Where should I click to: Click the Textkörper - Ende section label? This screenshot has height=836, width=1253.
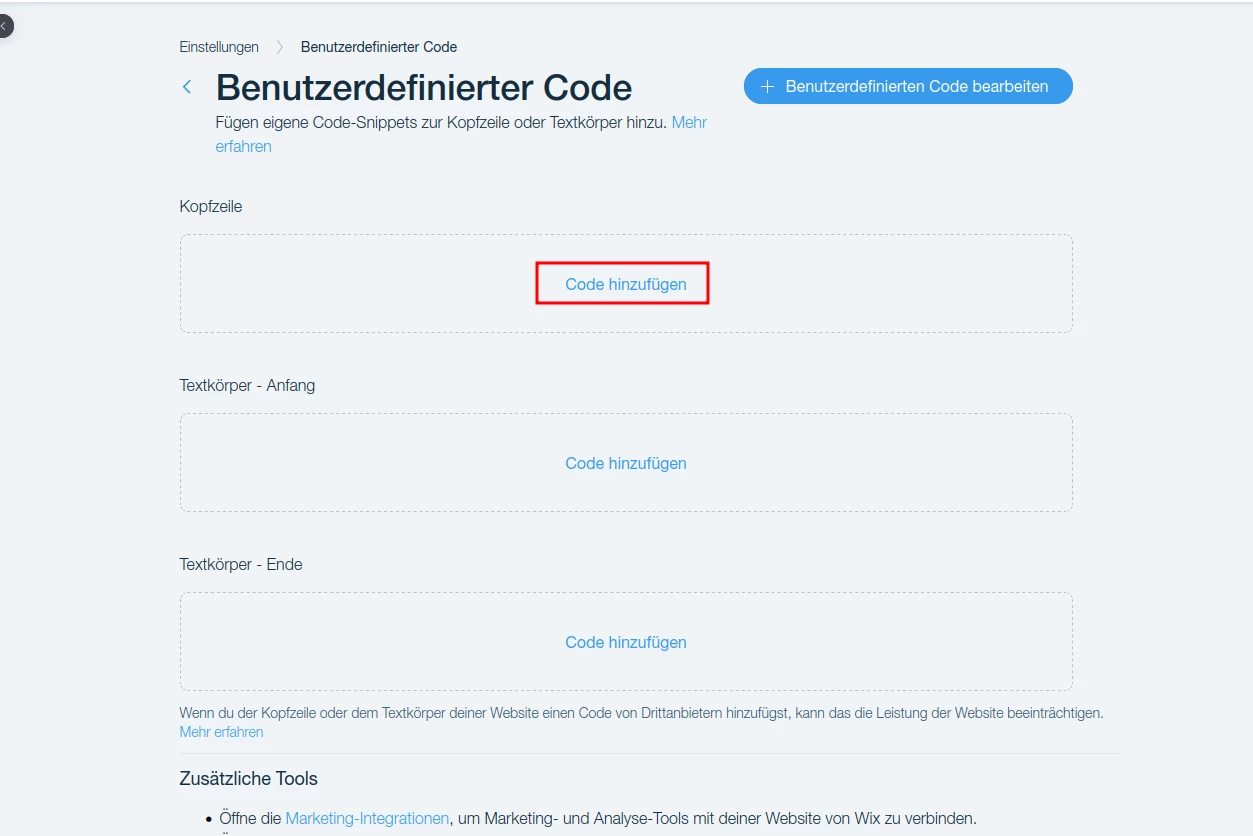pos(241,564)
